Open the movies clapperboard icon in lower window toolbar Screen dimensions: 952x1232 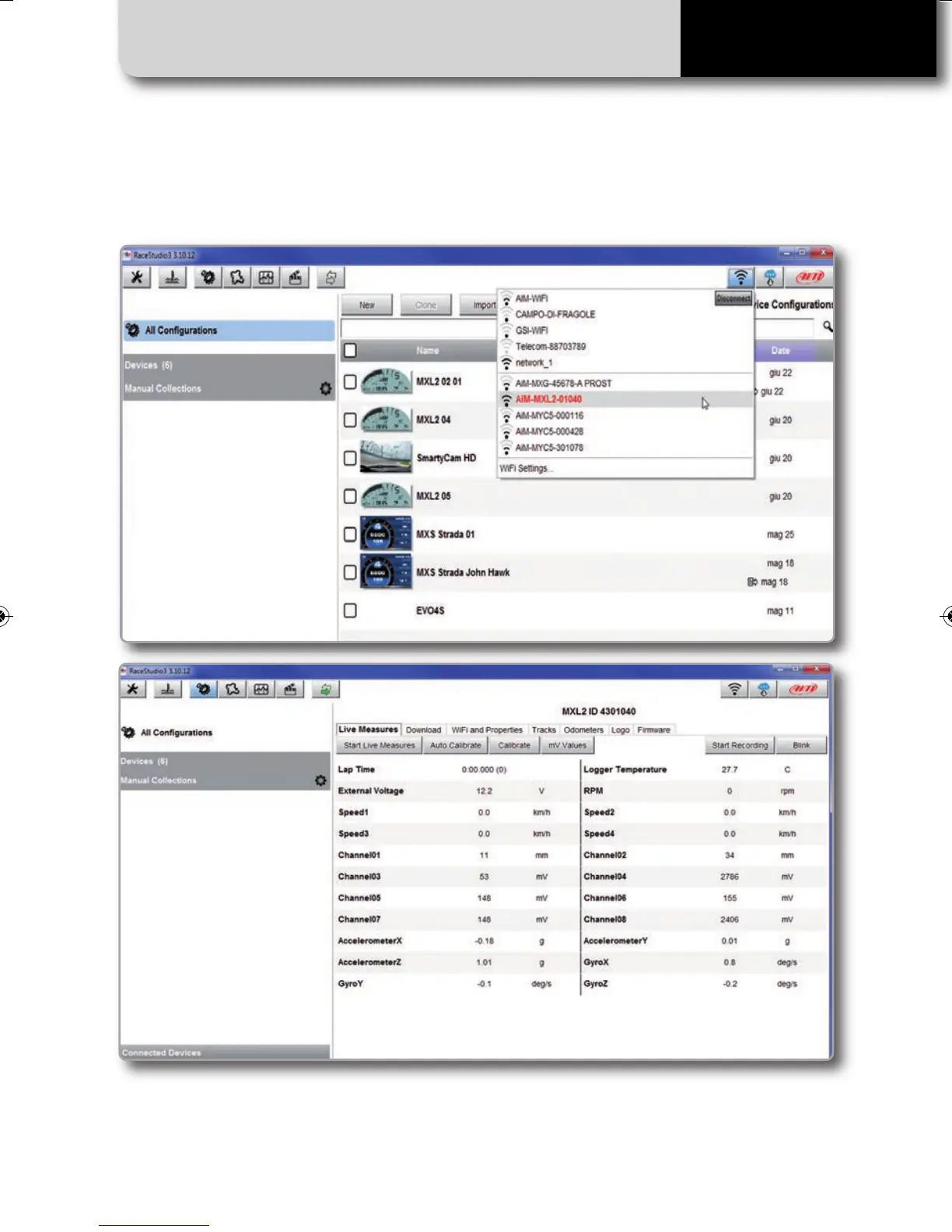[x=290, y=688]
